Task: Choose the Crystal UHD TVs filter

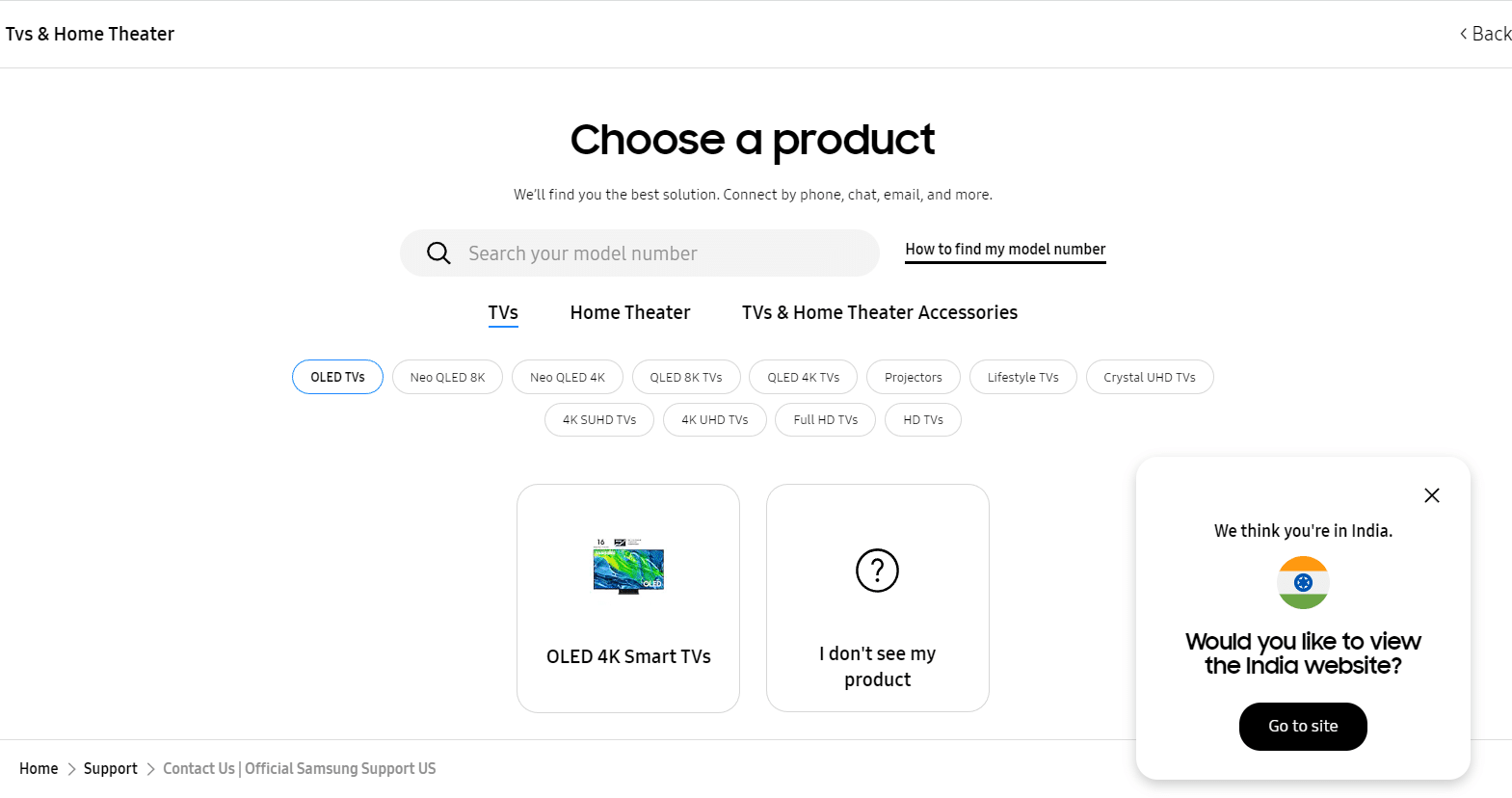Action: click(x=1150, y=377)
